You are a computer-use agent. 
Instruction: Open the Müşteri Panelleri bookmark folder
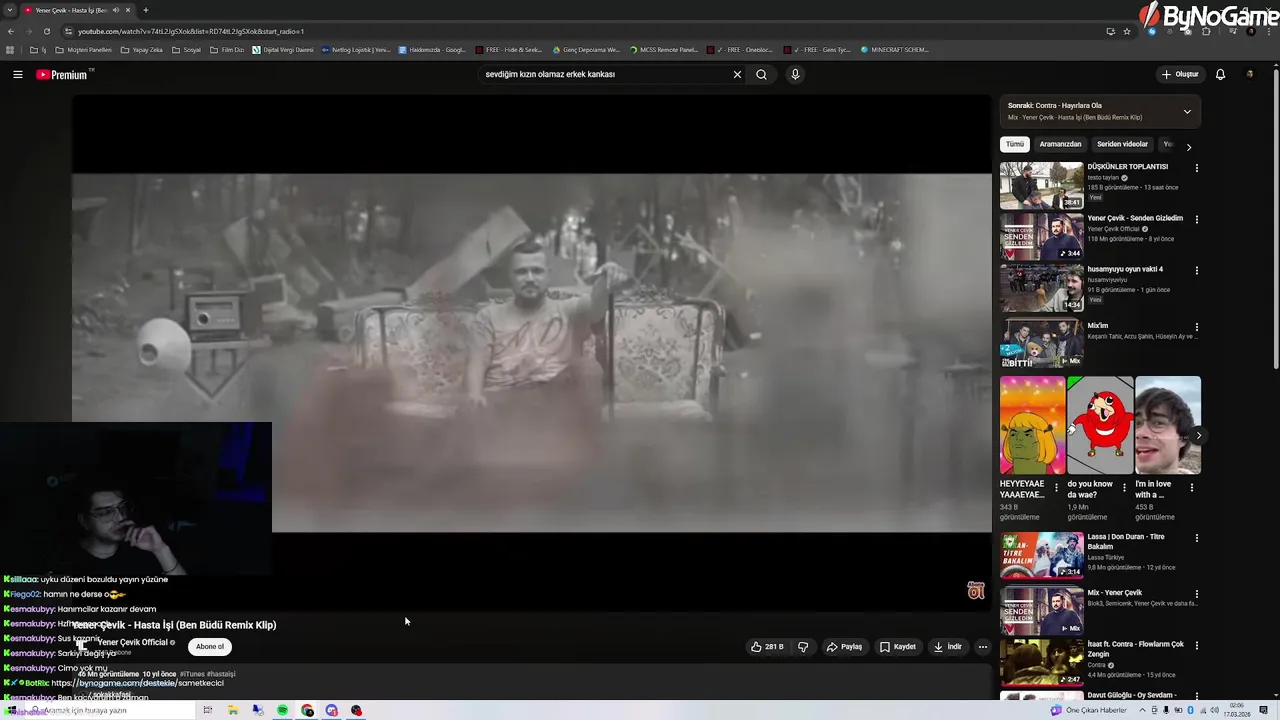(x=84, y=49)
